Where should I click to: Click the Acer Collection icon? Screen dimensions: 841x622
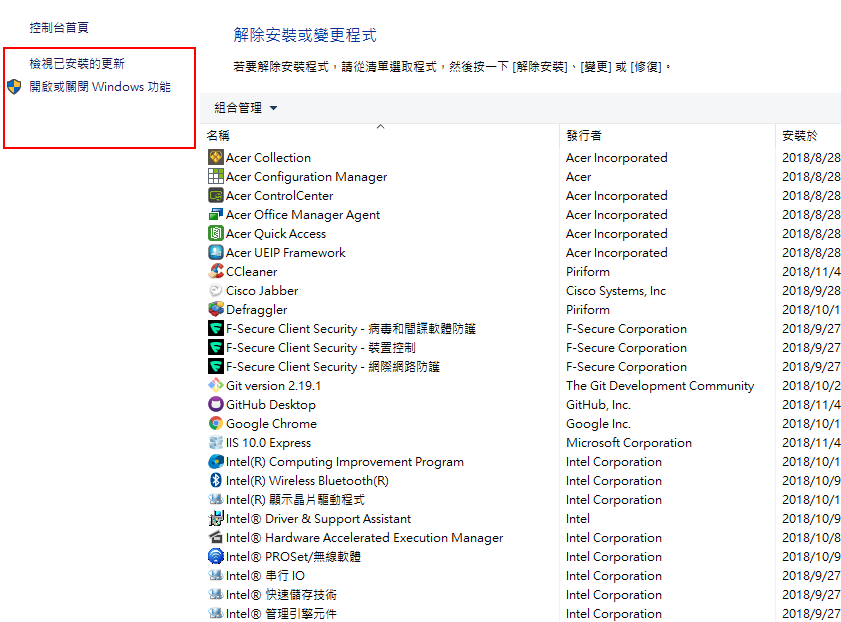click(216, 157)
